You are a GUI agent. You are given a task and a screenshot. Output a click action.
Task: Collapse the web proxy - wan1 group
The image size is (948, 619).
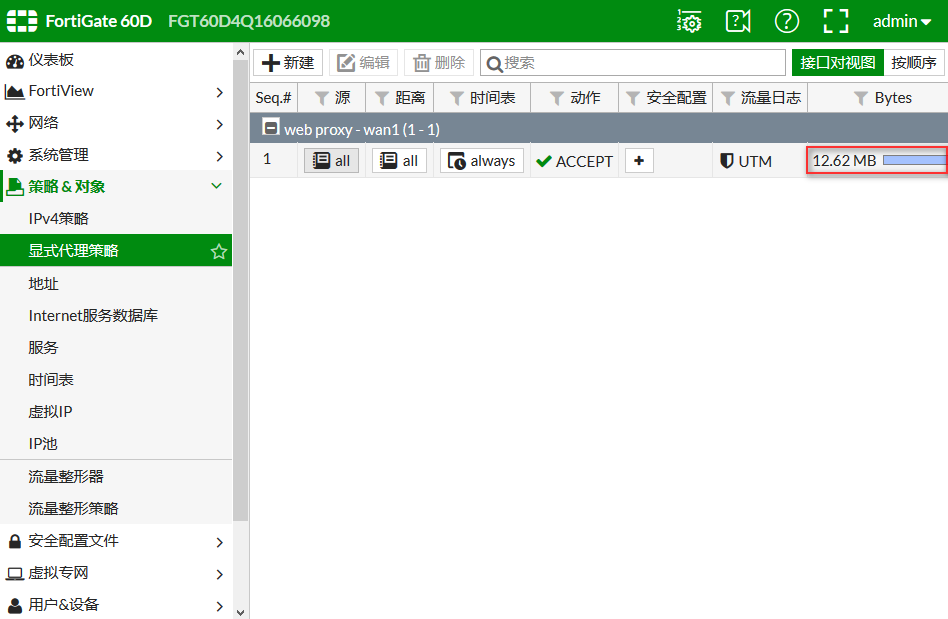pos(271,128)
